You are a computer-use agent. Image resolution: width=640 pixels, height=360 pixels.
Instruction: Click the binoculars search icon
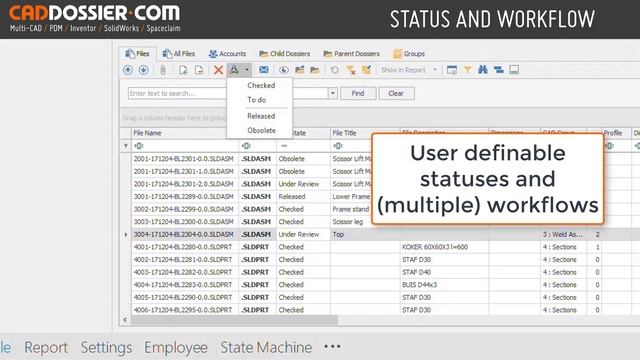(x=483, y=70)
